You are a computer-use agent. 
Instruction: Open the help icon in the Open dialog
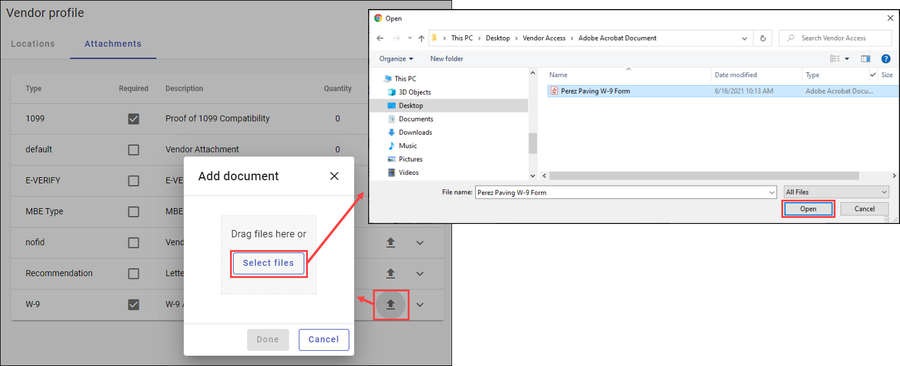(886, 59)
